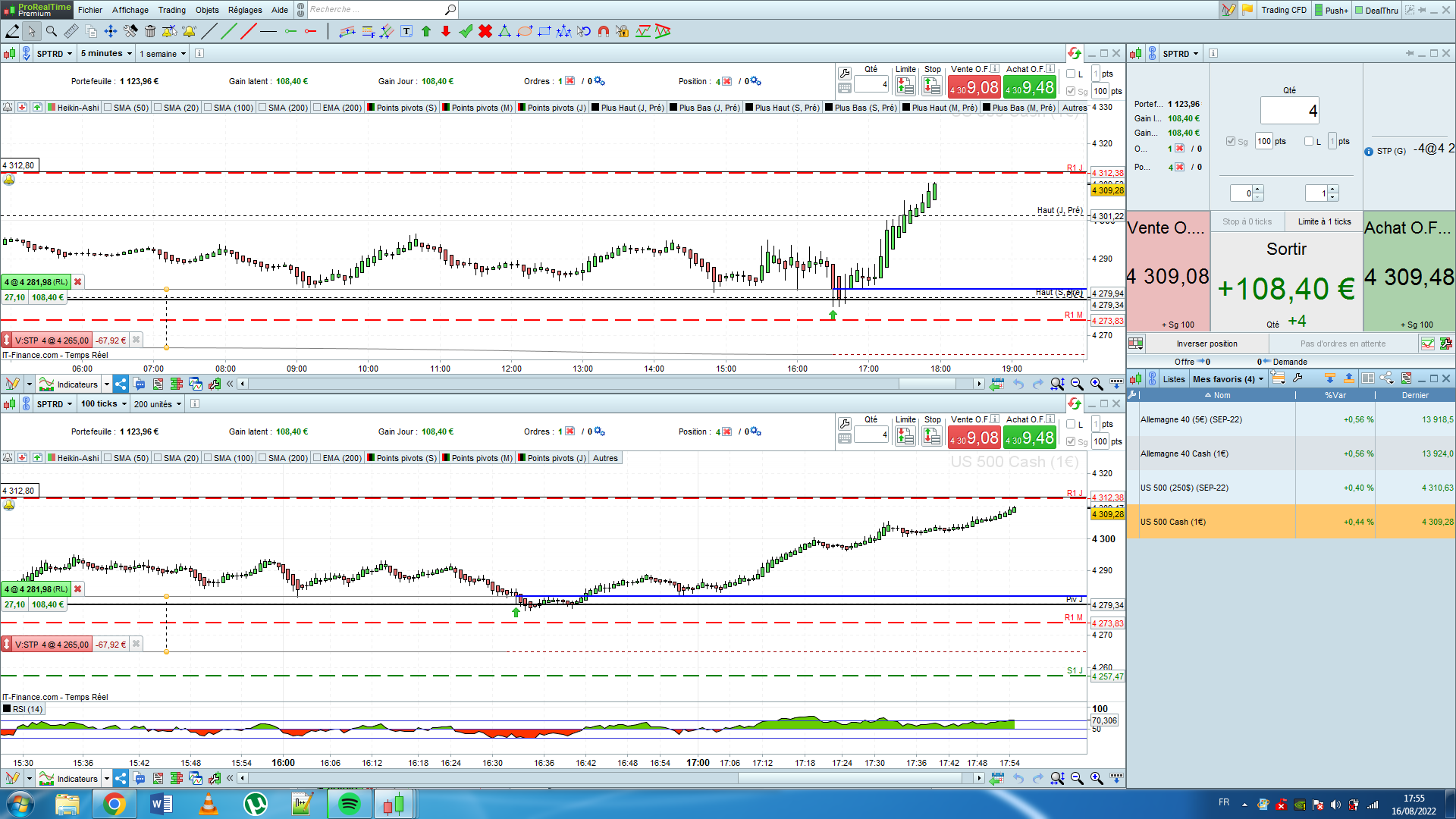Open SPTRD instrument dropdown in top chart
Viewport: 1456px width, 819px height.
(x=55, y=54)
